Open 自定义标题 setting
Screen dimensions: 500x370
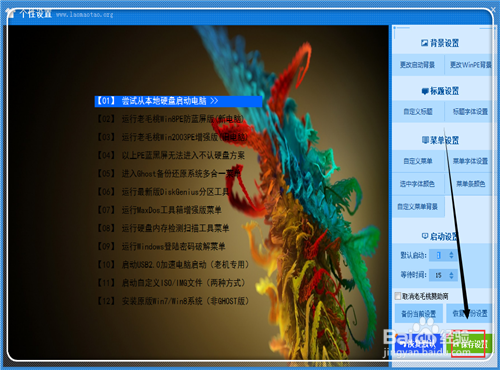tap(418, 111)
